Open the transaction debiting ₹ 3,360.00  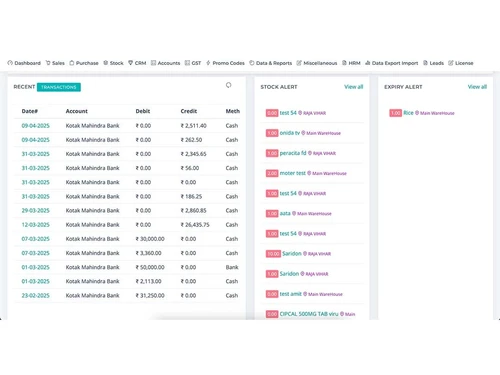[35, 253]
